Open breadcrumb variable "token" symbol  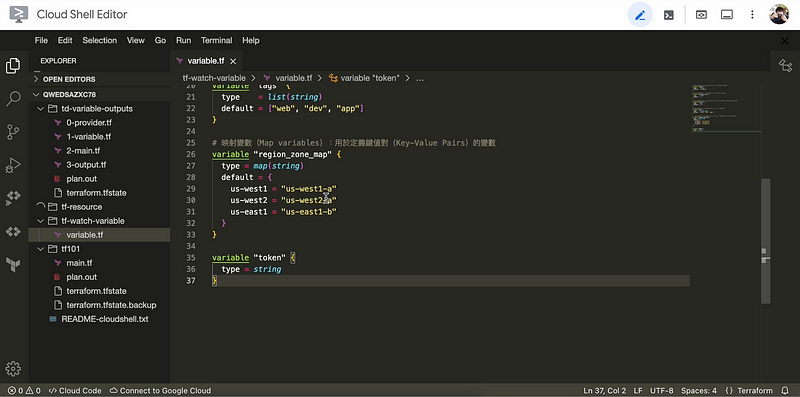point(364,78)
